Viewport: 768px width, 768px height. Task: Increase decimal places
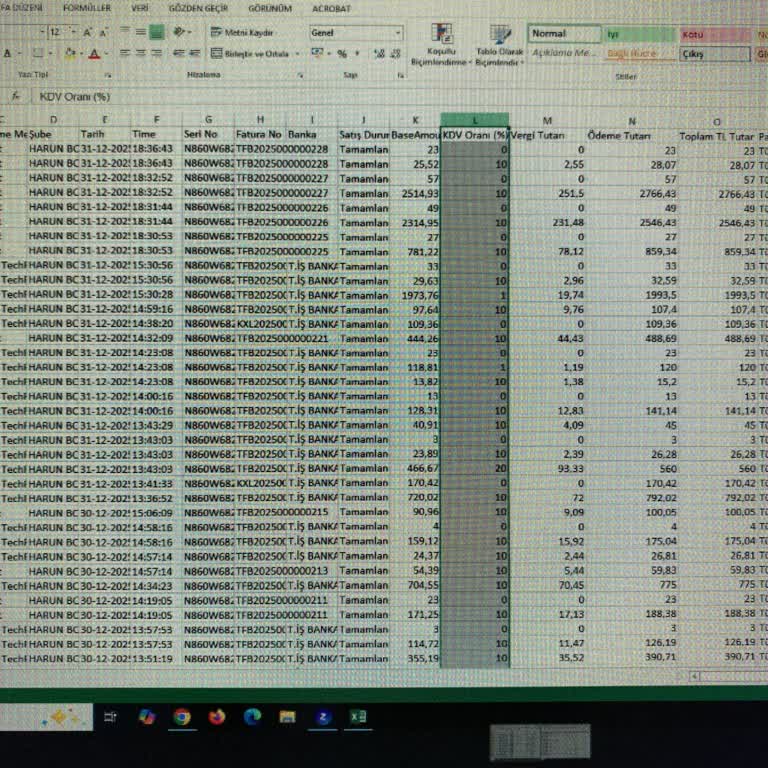pos(379,54)
